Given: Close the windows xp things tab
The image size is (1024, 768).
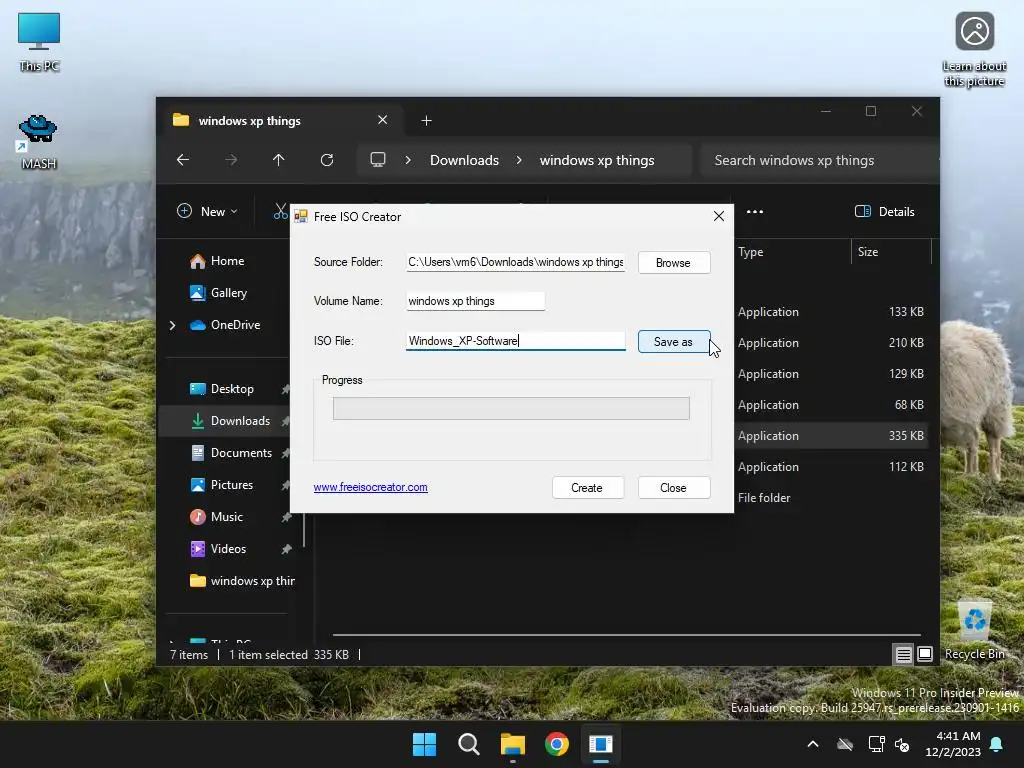Looking at the screenshot, I should (x=383, y=120).
